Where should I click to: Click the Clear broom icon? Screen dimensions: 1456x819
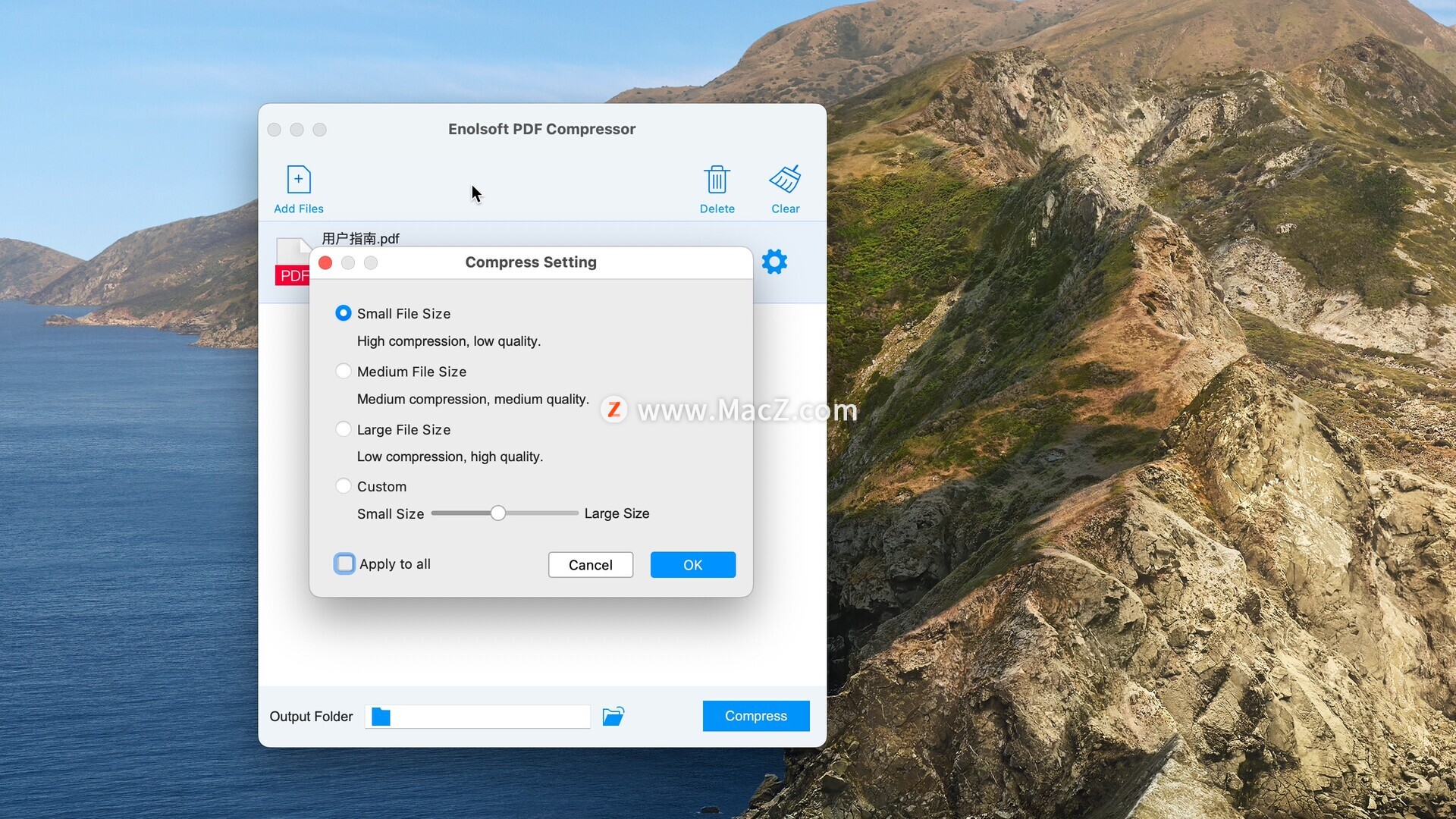pos(785,180)
